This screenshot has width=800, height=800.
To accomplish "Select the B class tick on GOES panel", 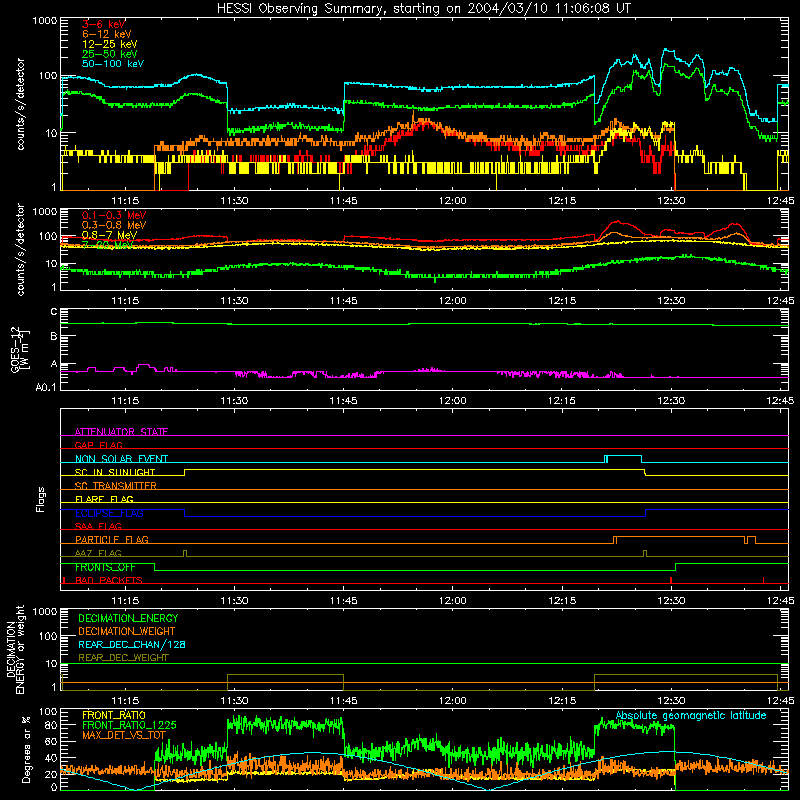I will [54, 336].
